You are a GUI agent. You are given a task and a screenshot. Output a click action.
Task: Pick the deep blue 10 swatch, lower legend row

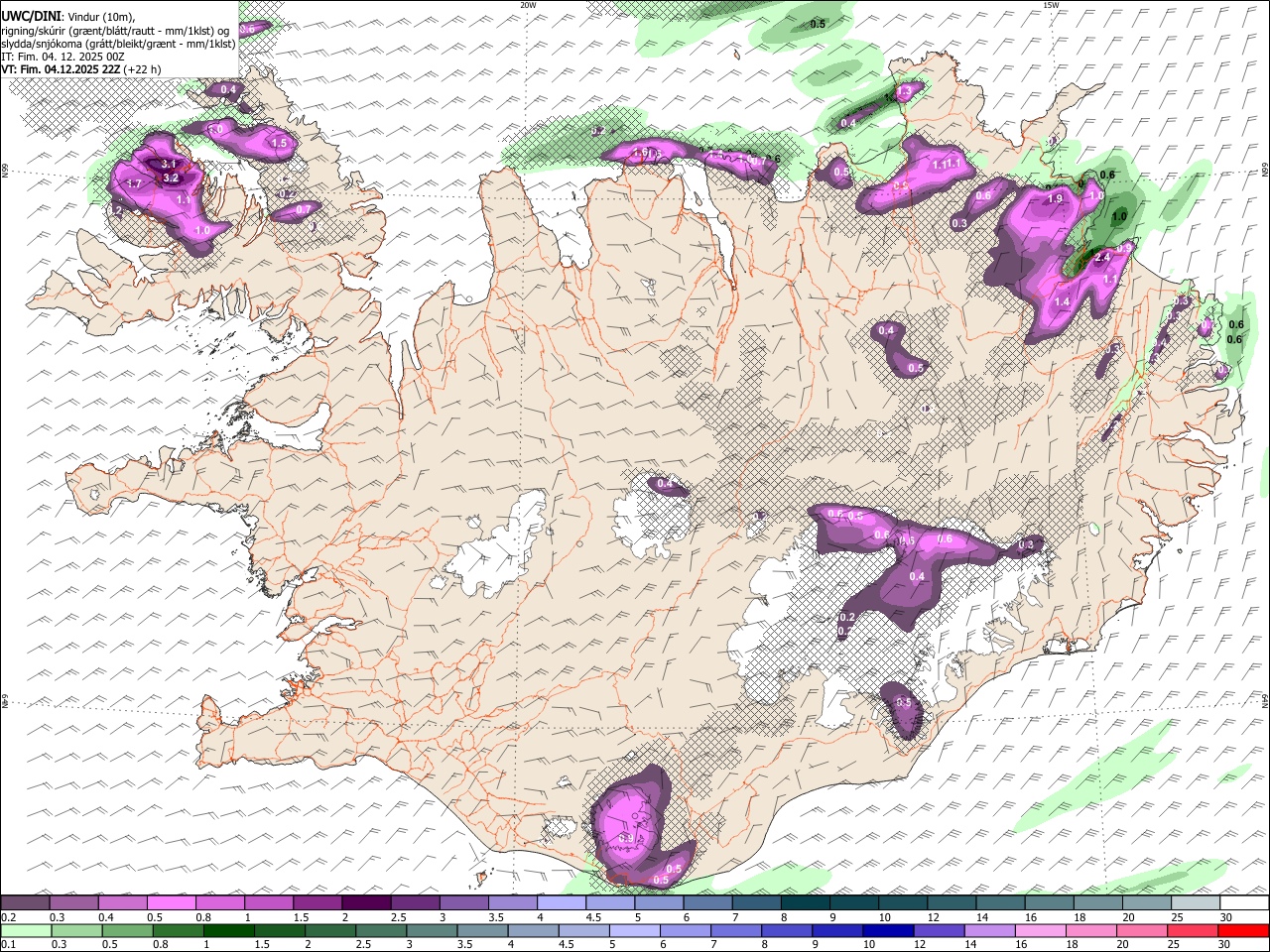(x=888, y=930)
